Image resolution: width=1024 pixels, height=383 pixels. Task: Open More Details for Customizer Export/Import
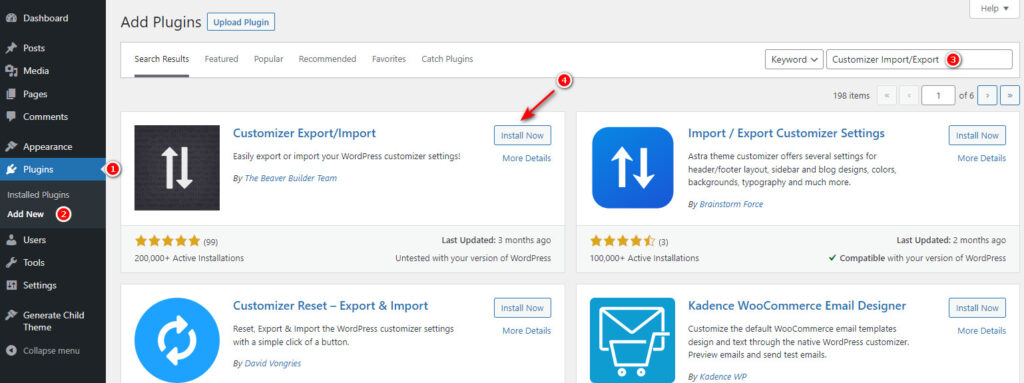click(x=526, y=158)
